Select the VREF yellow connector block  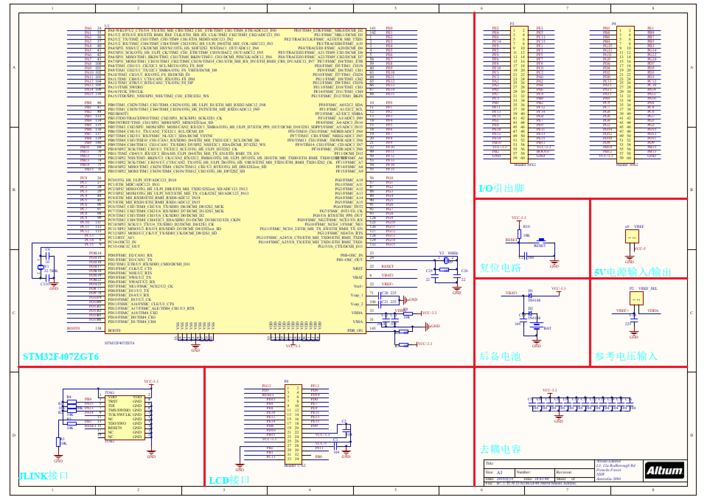point(632,236)
